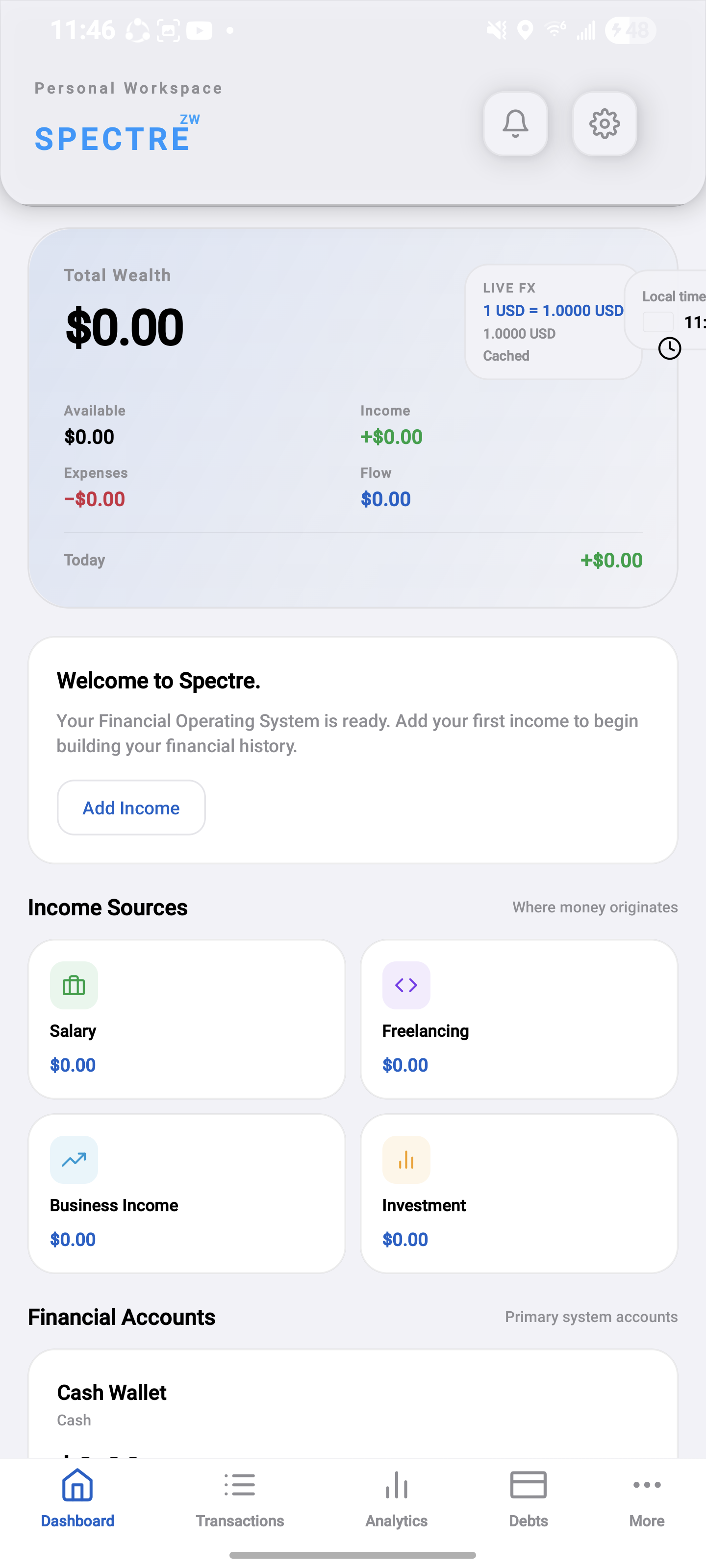Open the Total Wealth summary card
This screenshot has height=1568, width=706.
pyautogui.click(x=353, y=418)
